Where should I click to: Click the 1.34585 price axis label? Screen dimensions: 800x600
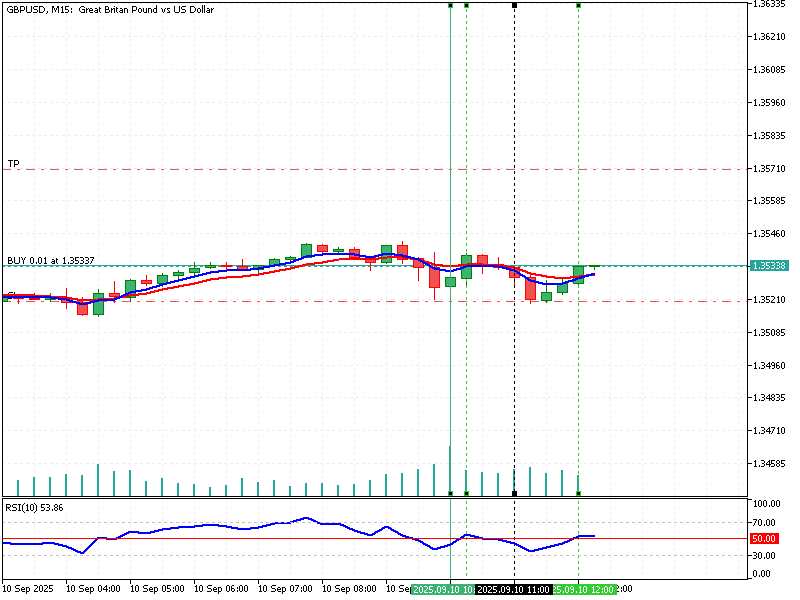pos(770,463)
